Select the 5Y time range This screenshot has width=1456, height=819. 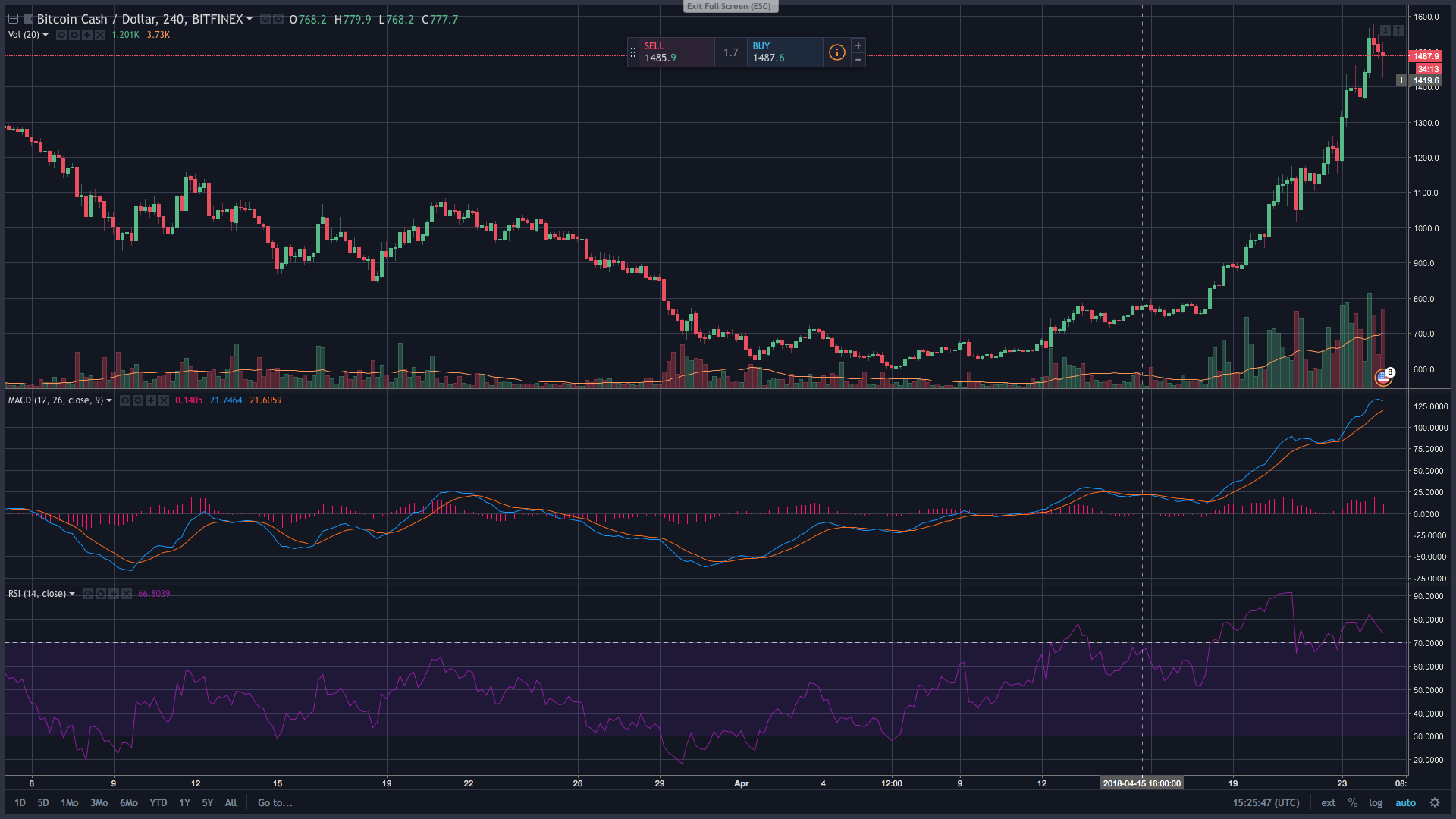(207, 802)
